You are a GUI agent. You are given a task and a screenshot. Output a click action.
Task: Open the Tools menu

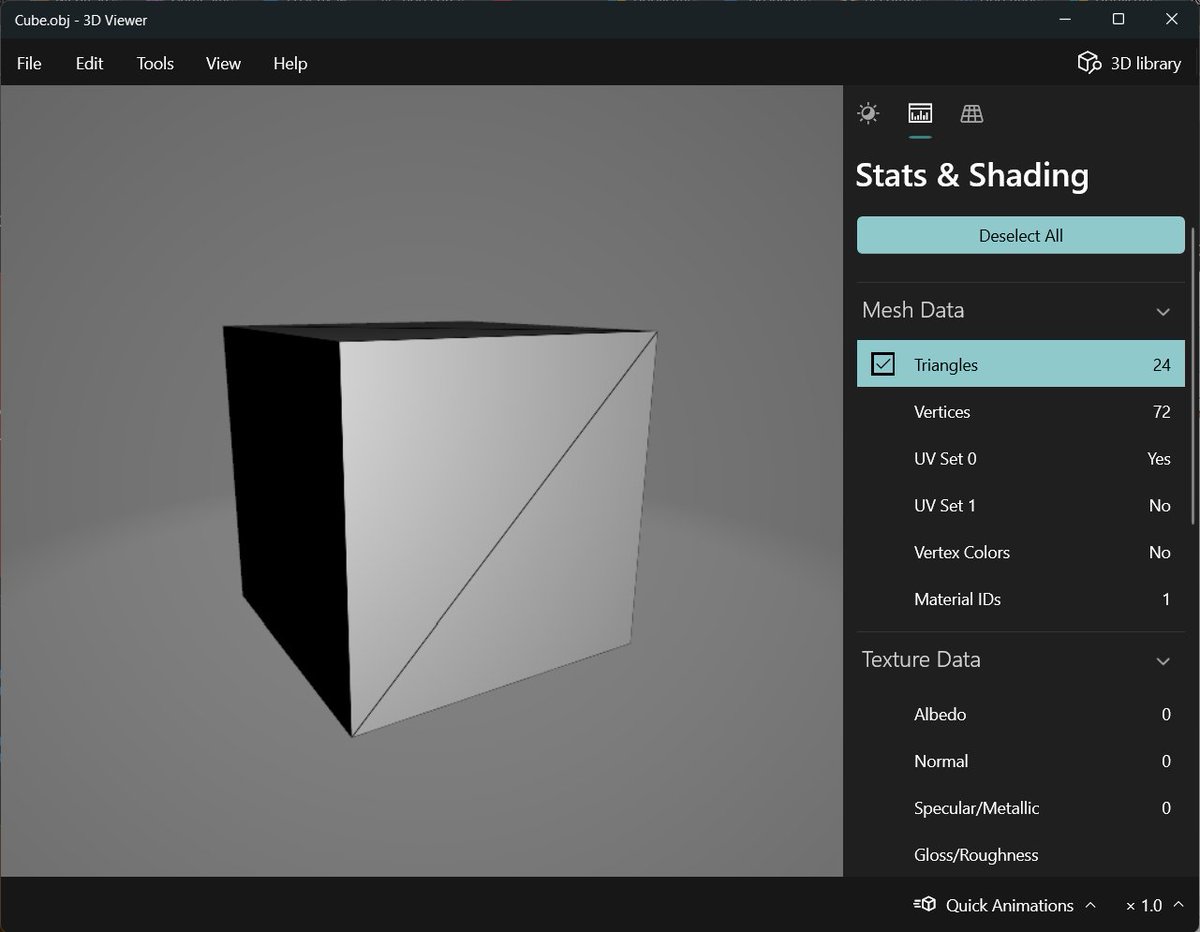[155, 63]
